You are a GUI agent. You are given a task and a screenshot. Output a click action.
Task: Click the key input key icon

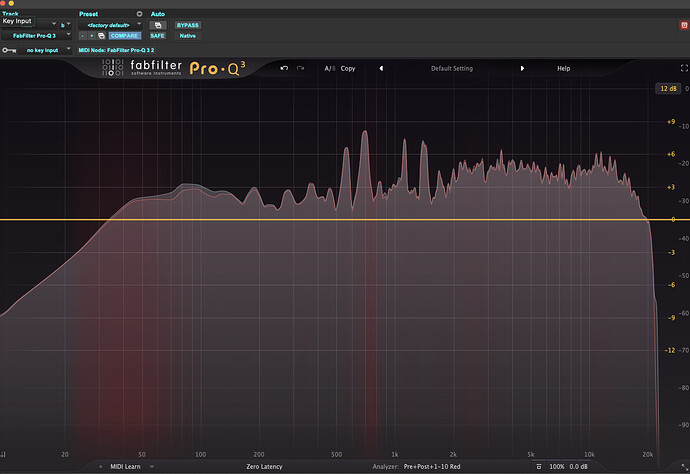9,50
